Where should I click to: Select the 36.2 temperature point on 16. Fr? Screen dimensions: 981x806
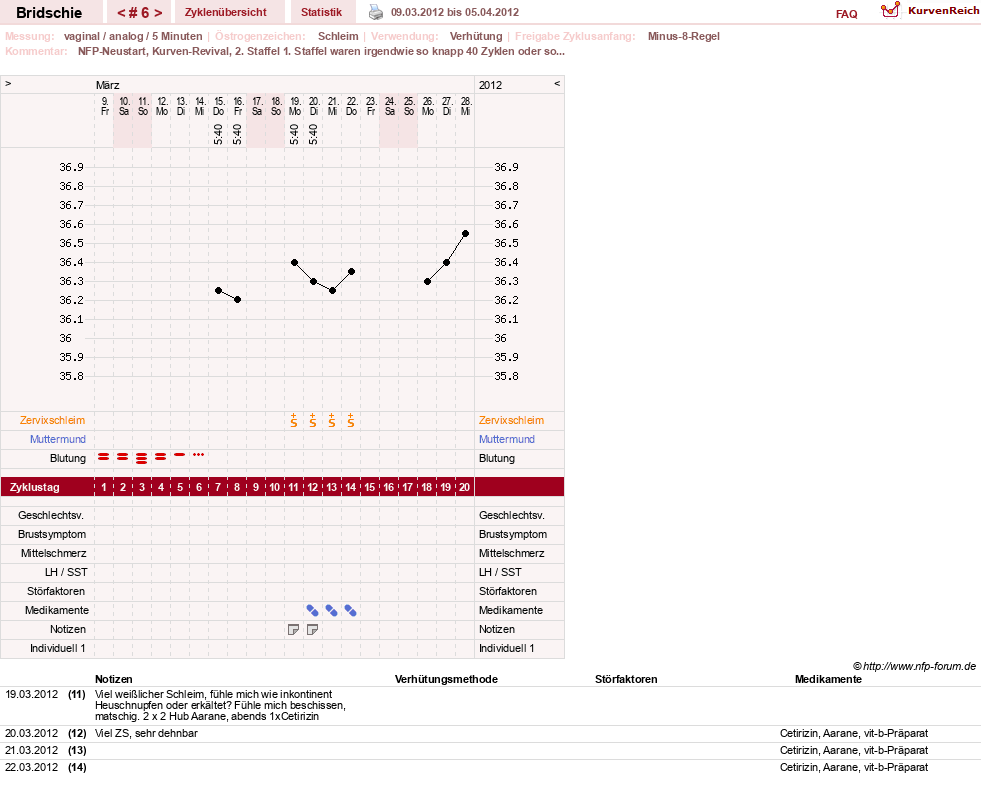[x=238, y=300]
